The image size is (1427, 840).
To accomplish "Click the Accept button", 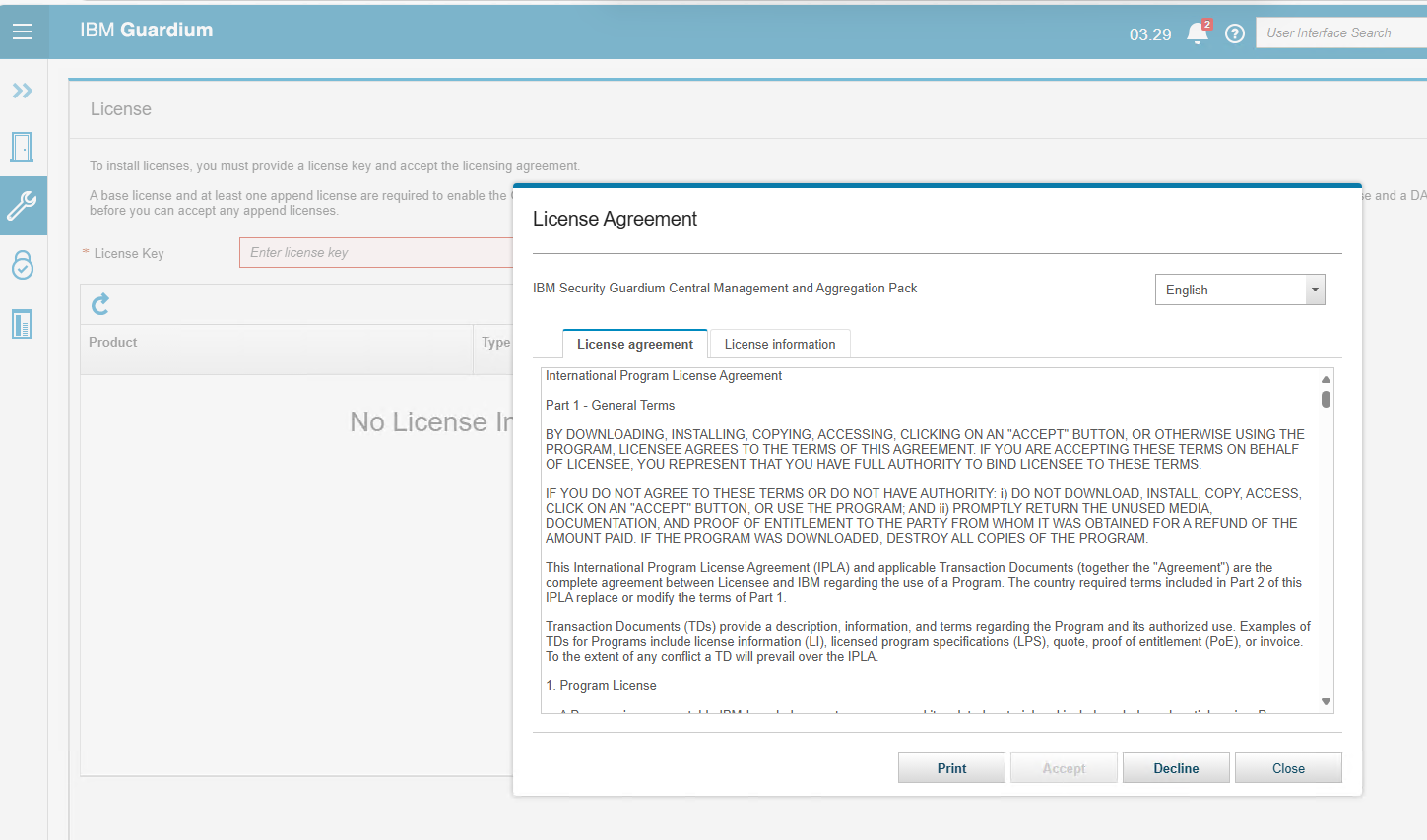I will [1064, 768].
